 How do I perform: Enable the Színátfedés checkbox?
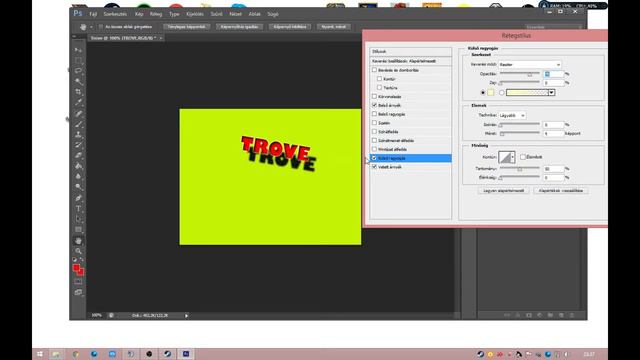[374, 132]
